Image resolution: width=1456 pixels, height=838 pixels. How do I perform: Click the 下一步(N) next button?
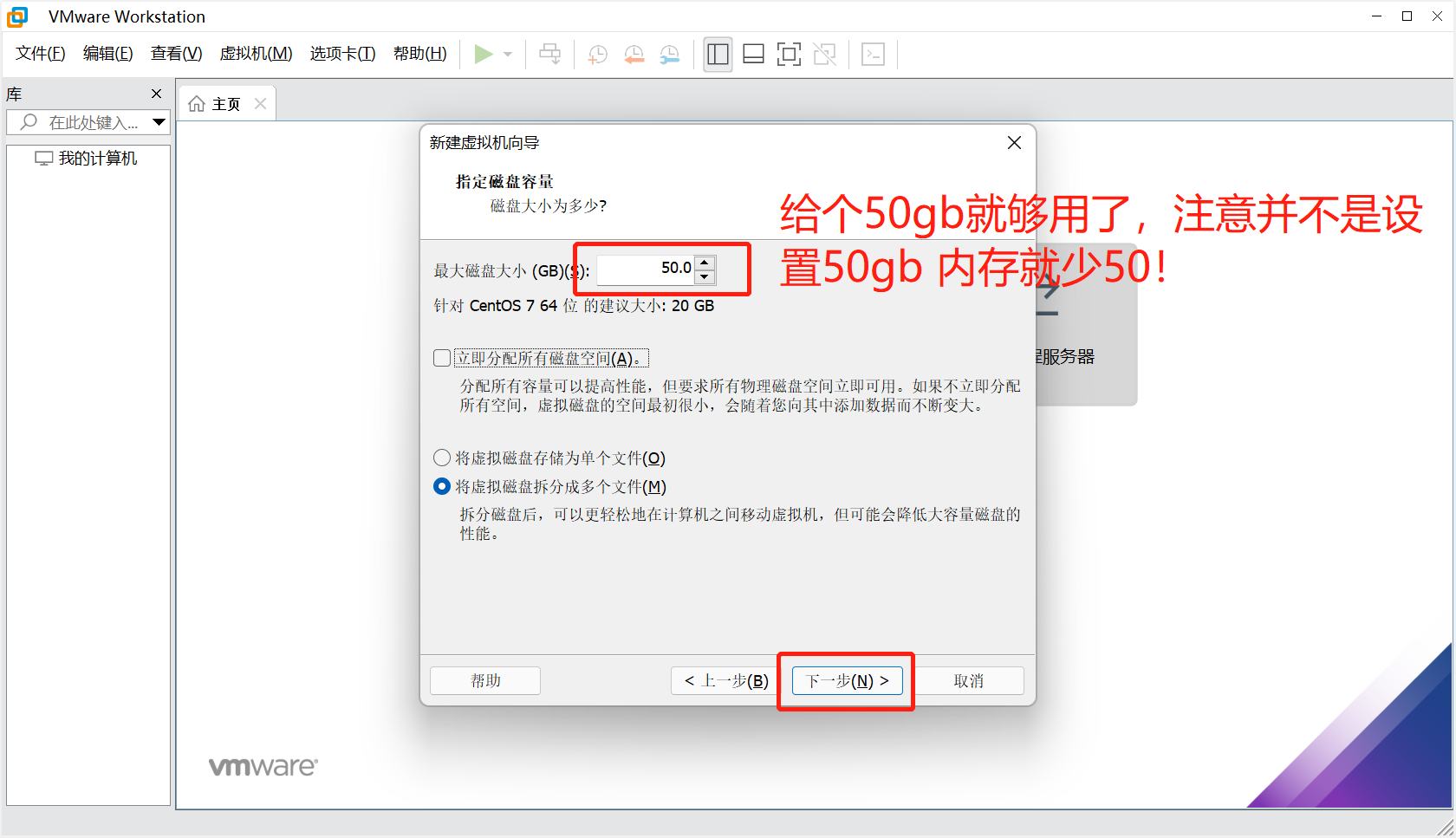click(847, 680)
